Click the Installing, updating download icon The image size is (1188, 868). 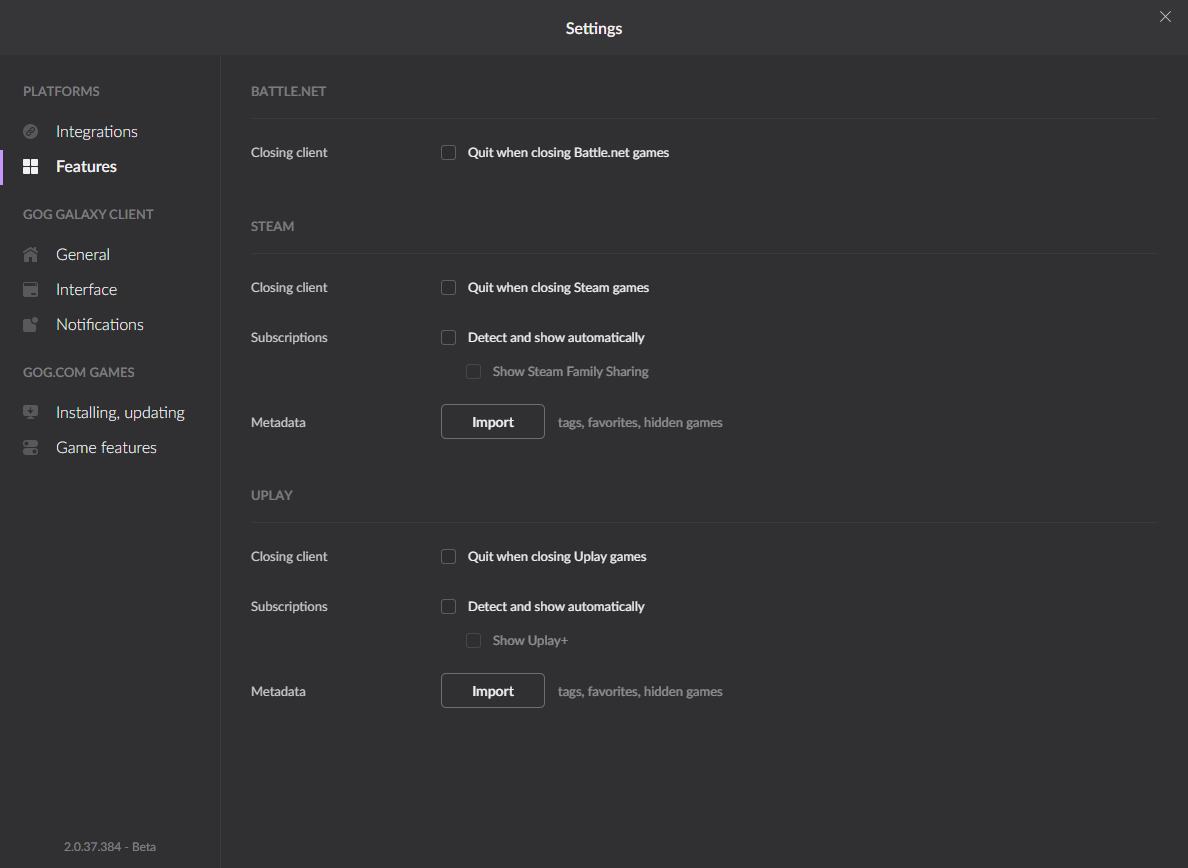[x=30, y=412]
